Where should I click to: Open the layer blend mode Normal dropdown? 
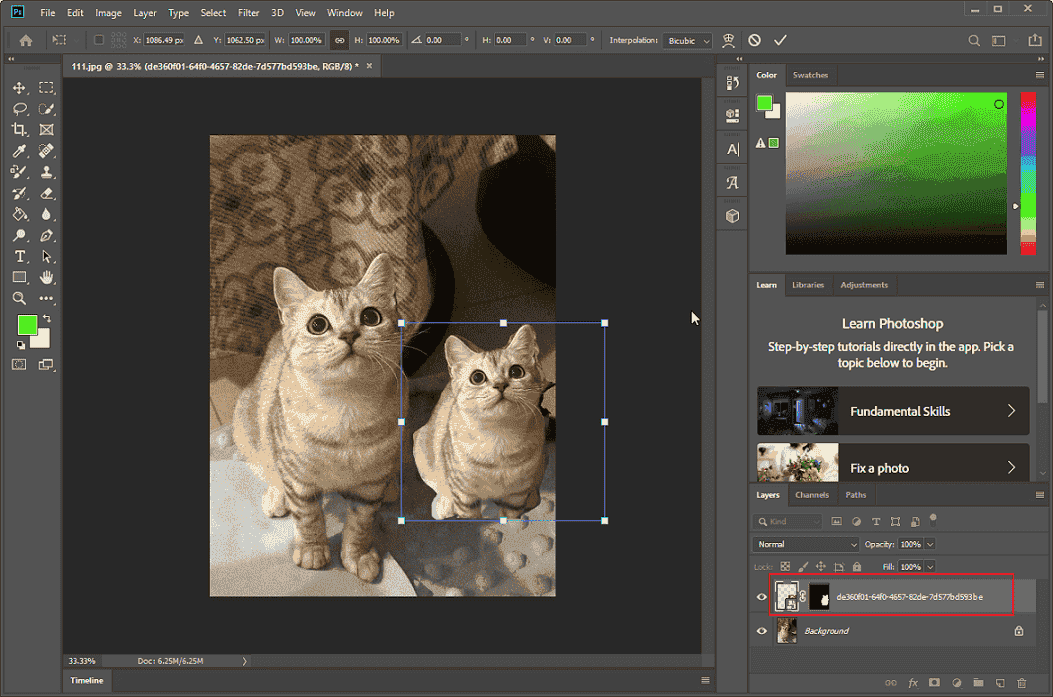coord(805,543)
